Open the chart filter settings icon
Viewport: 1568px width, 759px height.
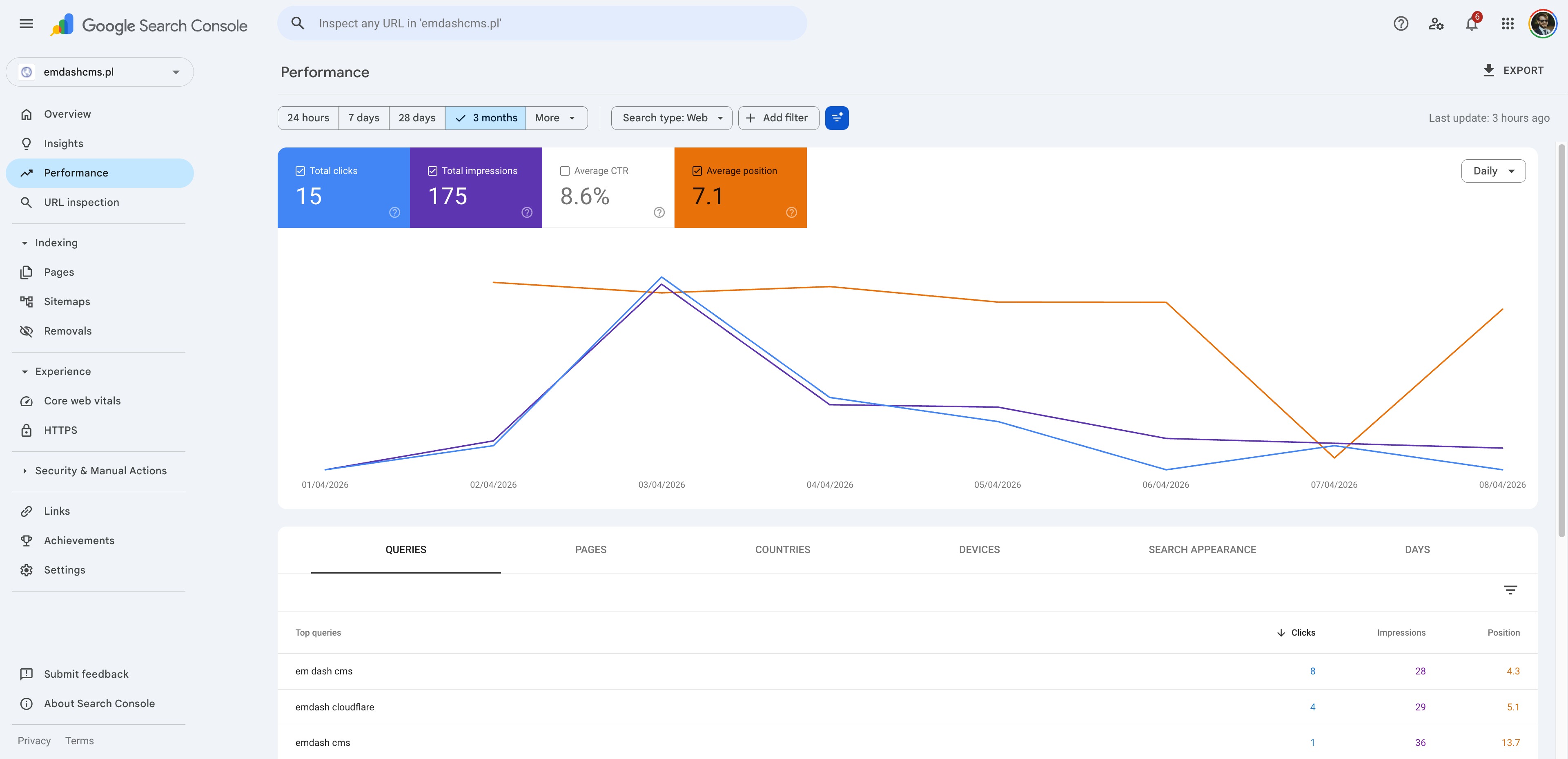coord(836,118)
